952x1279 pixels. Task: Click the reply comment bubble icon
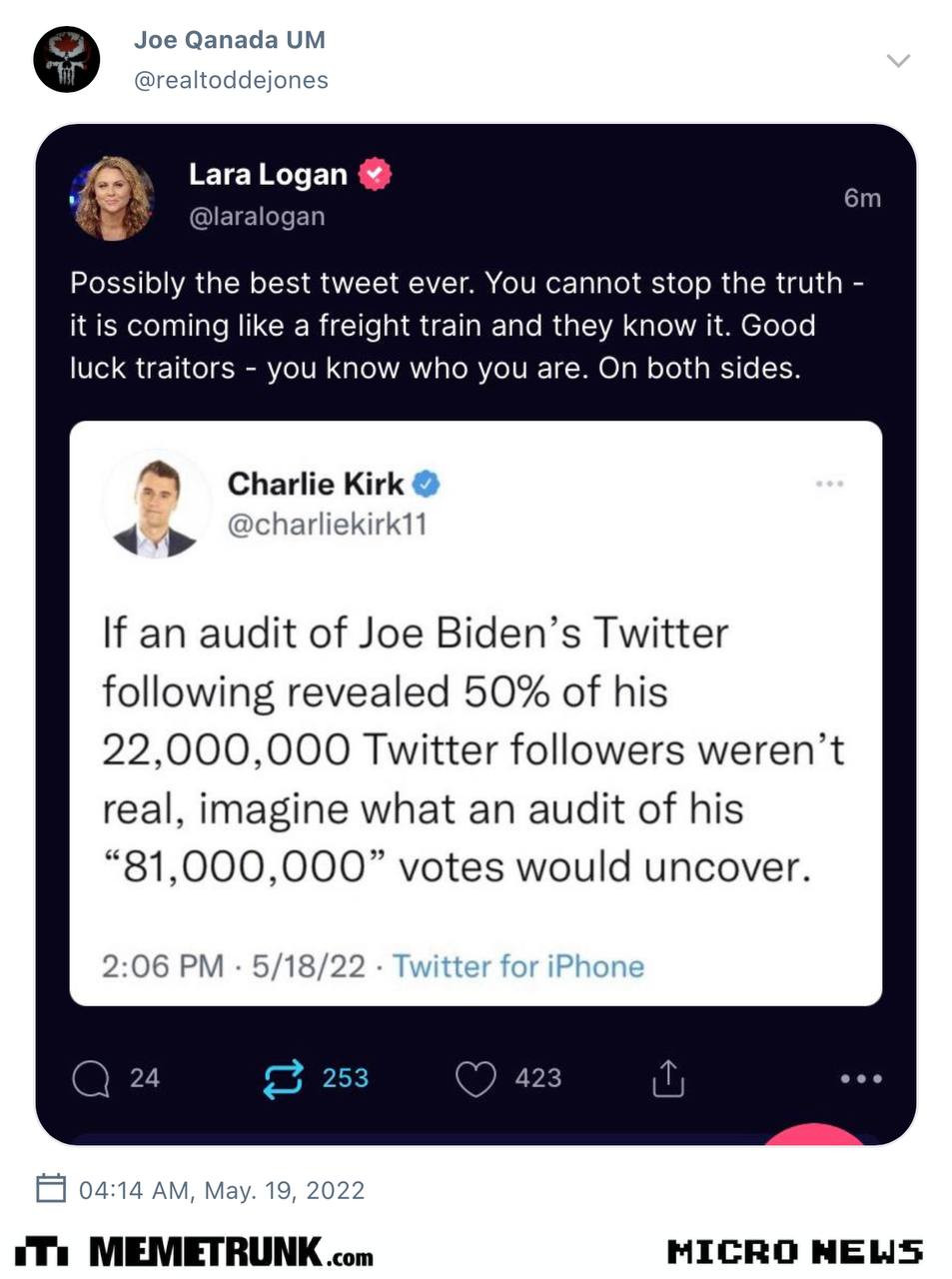point(91,1078)
